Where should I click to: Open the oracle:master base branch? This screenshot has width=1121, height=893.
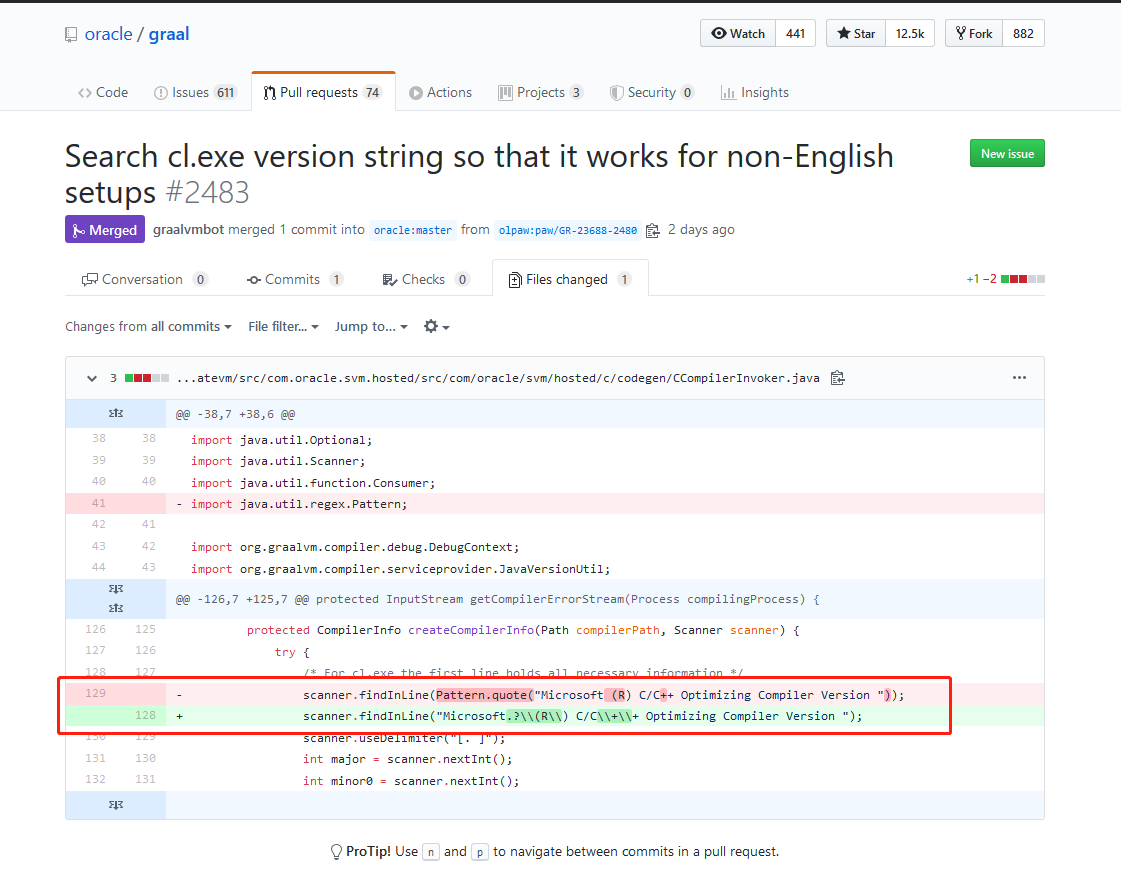[413, 230]
